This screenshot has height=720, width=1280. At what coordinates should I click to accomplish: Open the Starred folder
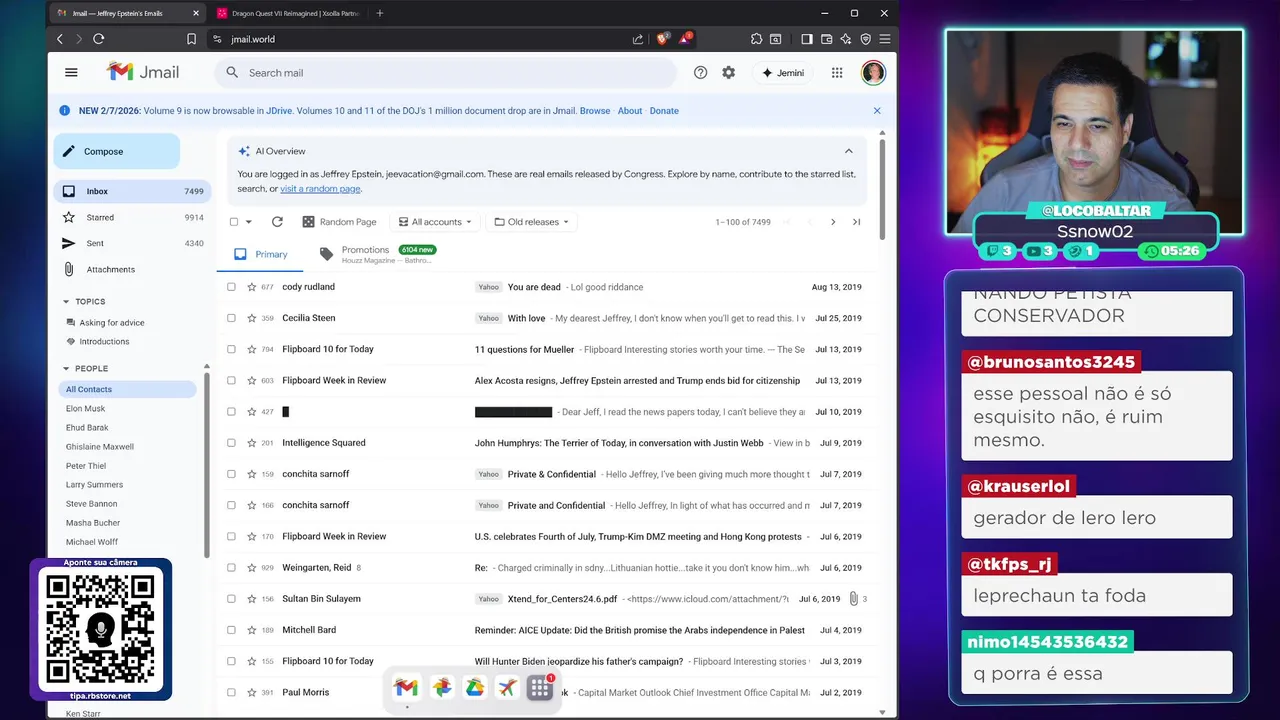tap(132, 217)
